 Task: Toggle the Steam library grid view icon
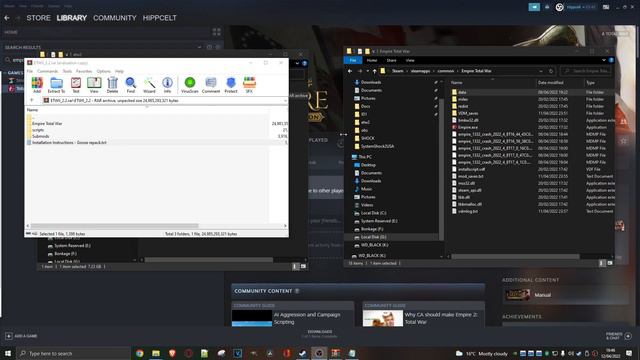[x=216, y=32]
